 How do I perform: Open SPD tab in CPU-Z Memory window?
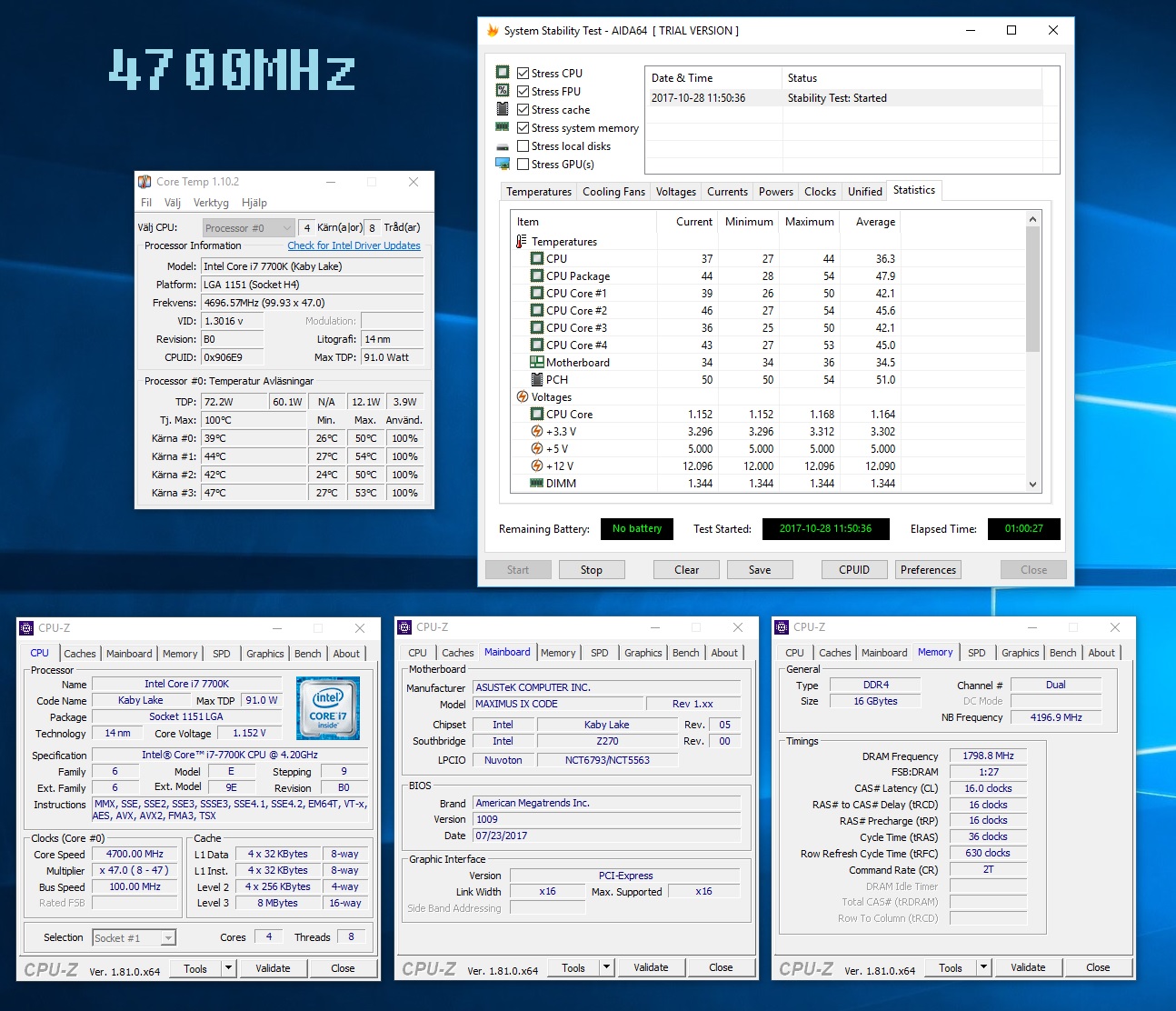[977, 653]
